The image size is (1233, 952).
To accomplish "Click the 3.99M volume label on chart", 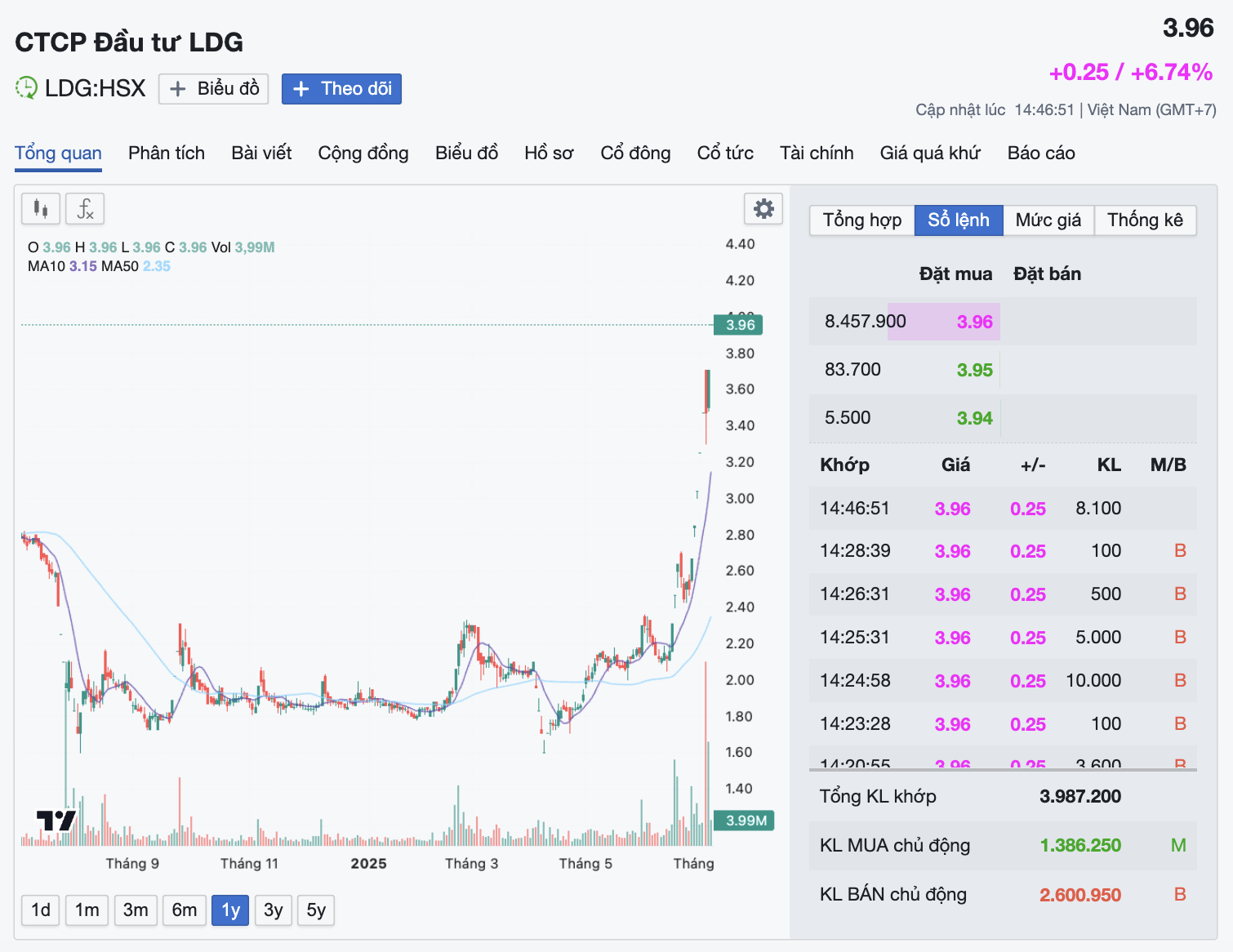I will [x=744, y=821].
